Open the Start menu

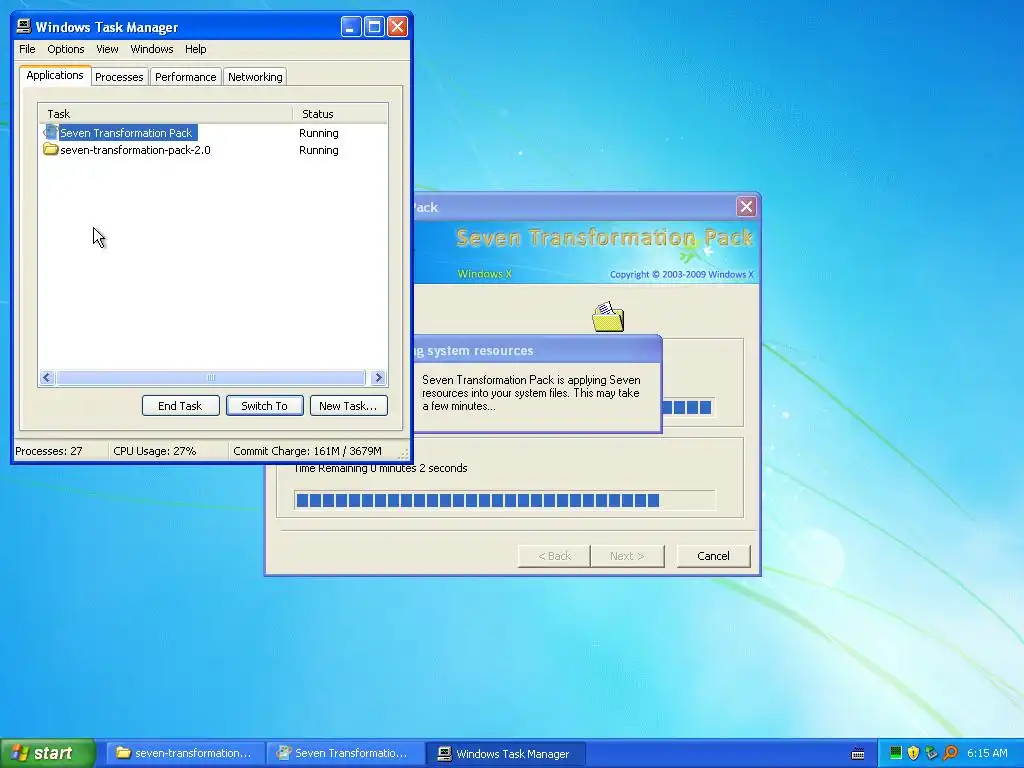[x=48, y=753]
